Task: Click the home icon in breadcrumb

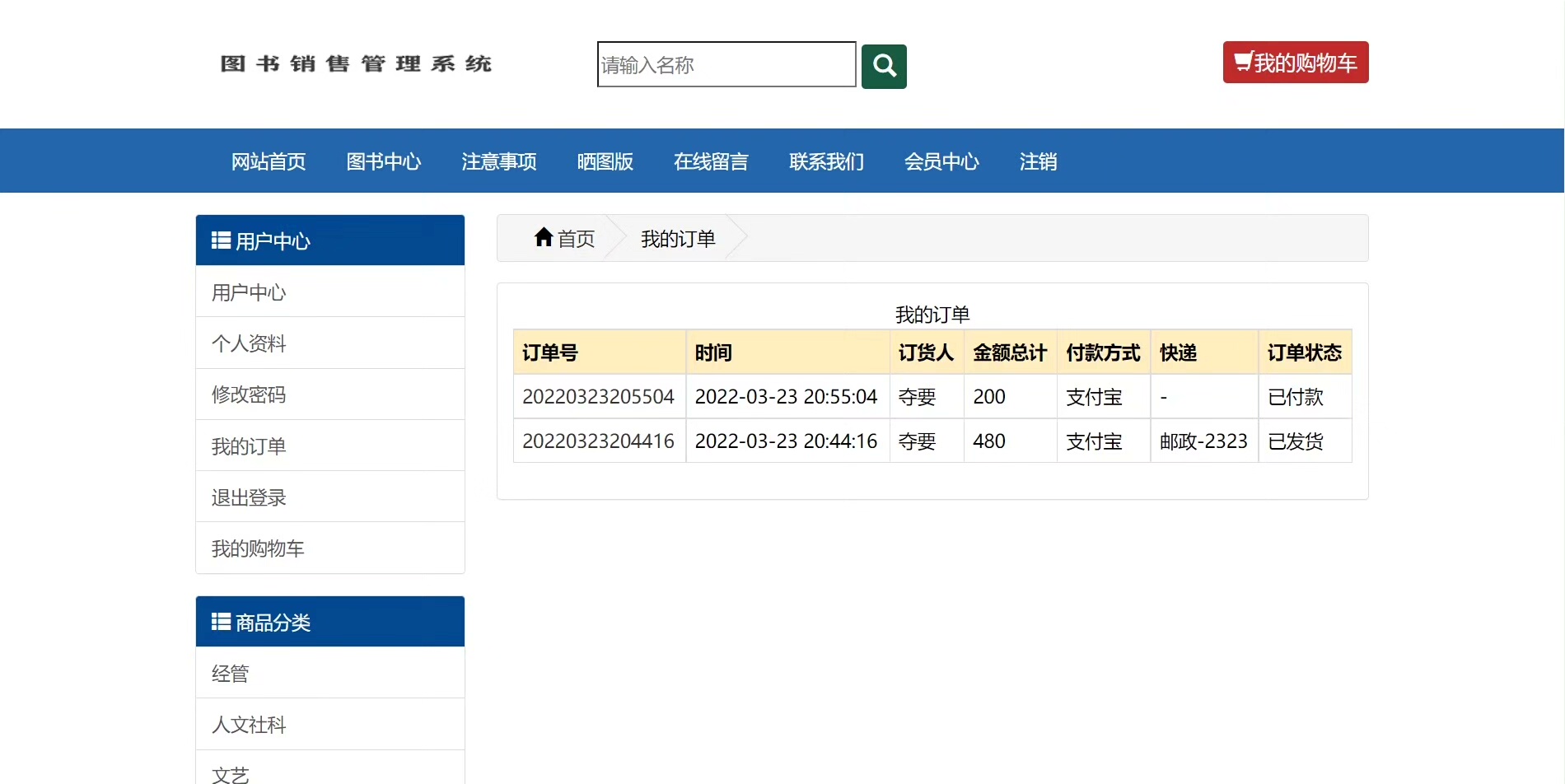Action: click(x=544, y=238)
